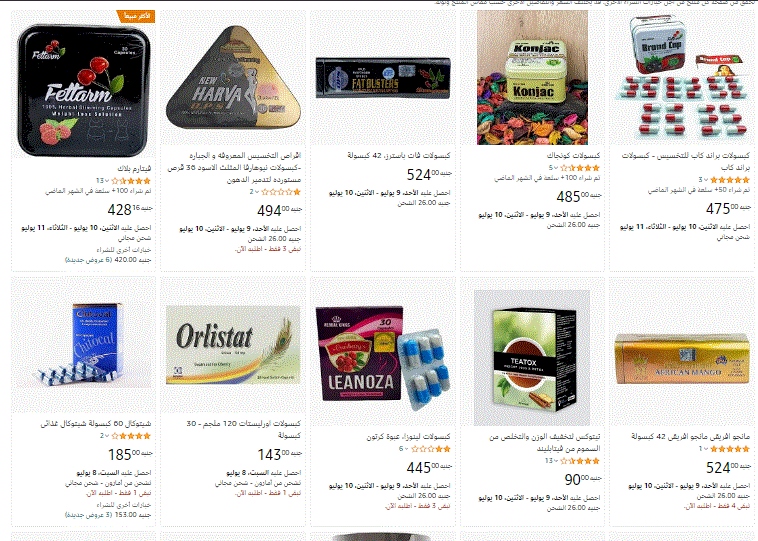This screenshot has width=758, height=541.
Task: Expand the Konjac capsules rating dropdown arrow
Action: coord(556,168)
